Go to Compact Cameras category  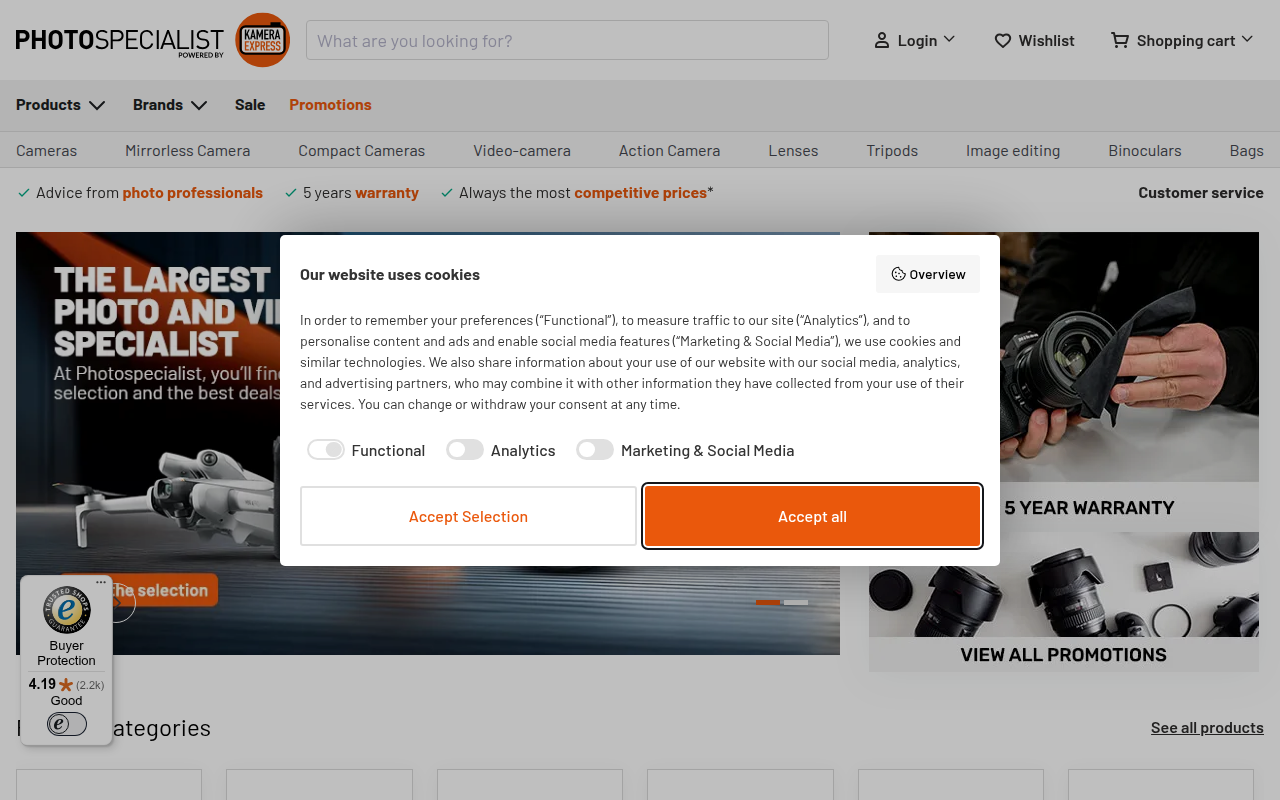(x=362, y=151)
